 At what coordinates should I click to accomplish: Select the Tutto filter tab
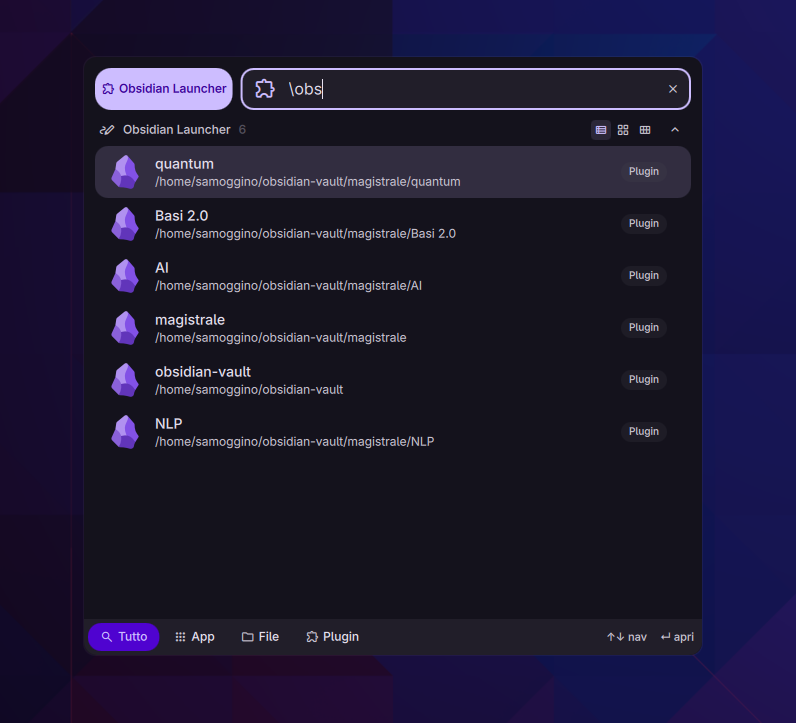[x=124, y=637]
